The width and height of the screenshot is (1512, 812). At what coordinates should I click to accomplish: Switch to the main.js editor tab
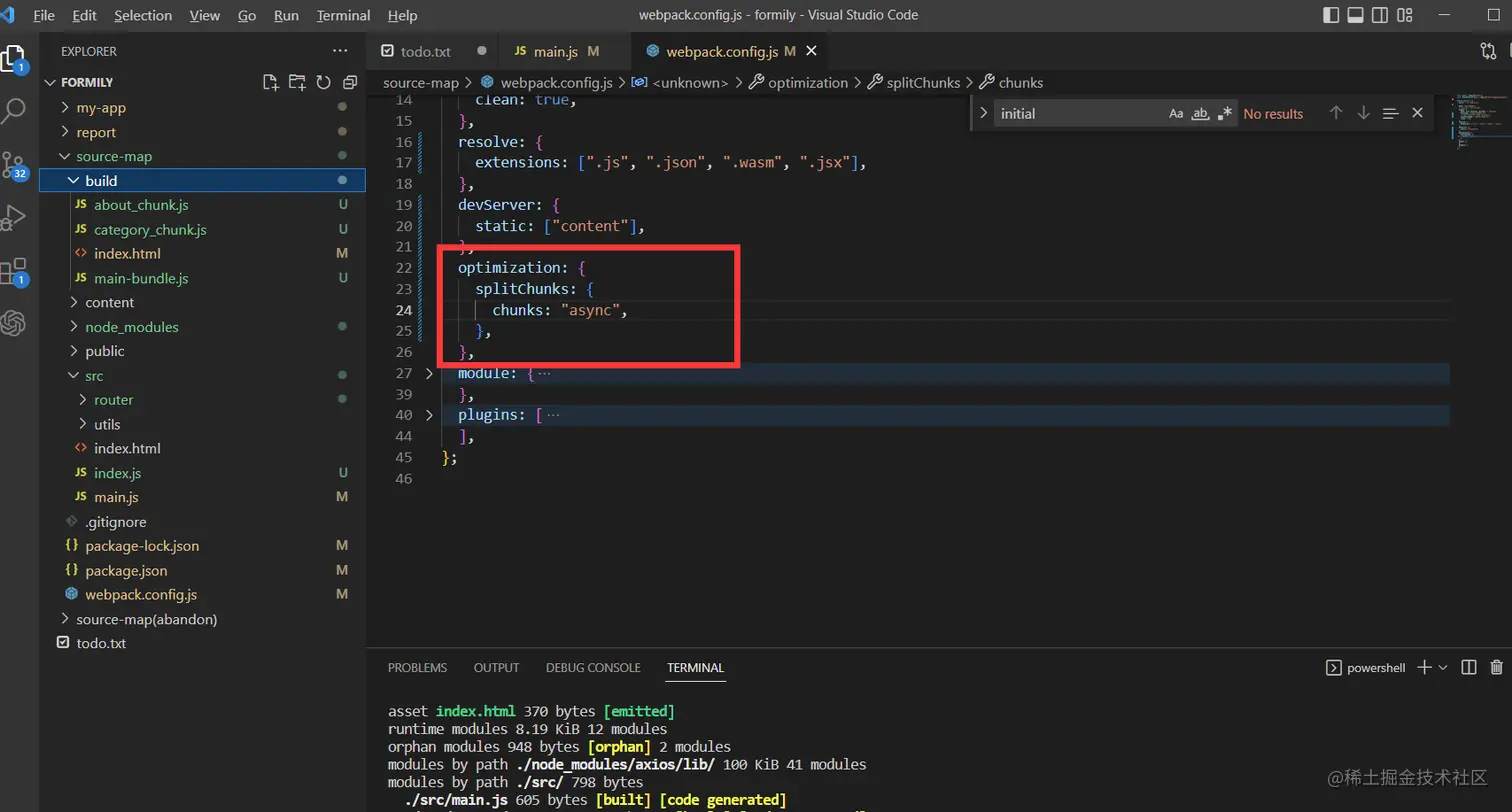tap(565, 51)
